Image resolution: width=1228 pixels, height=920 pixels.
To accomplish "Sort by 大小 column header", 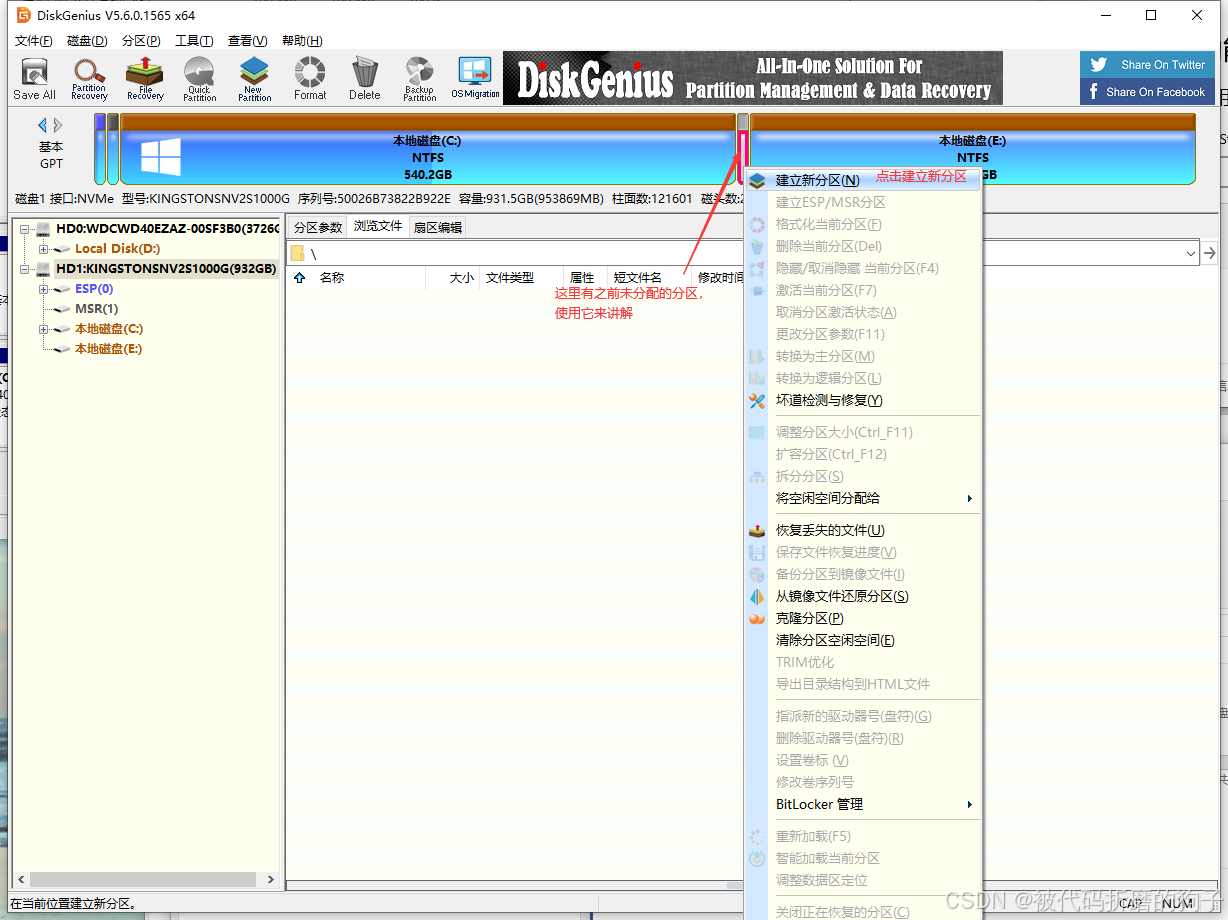I will (460, 278).
